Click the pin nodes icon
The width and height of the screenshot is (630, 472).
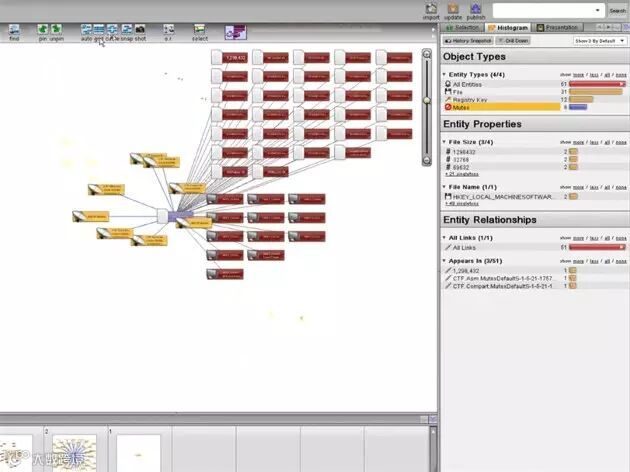click(42, 29)
